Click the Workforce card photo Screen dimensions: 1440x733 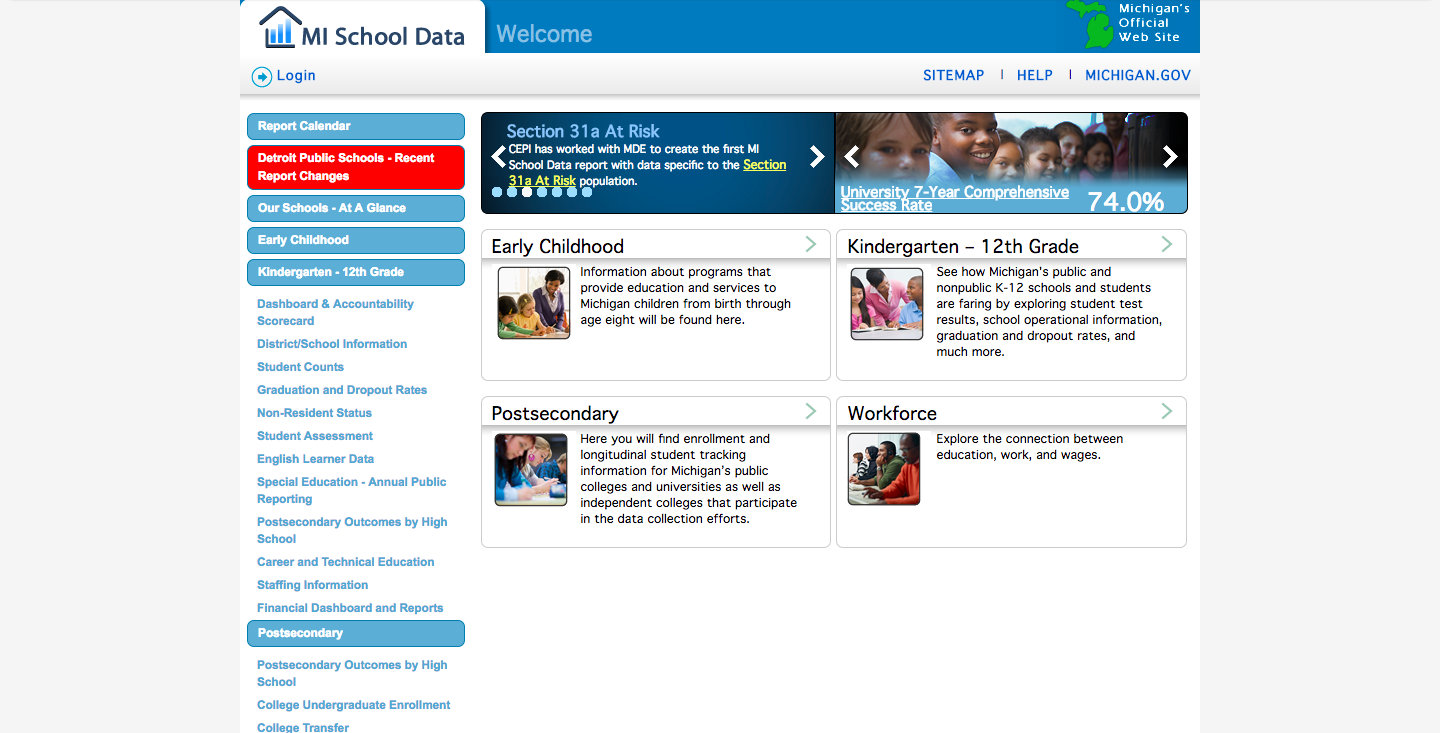[x=884, y=469]
